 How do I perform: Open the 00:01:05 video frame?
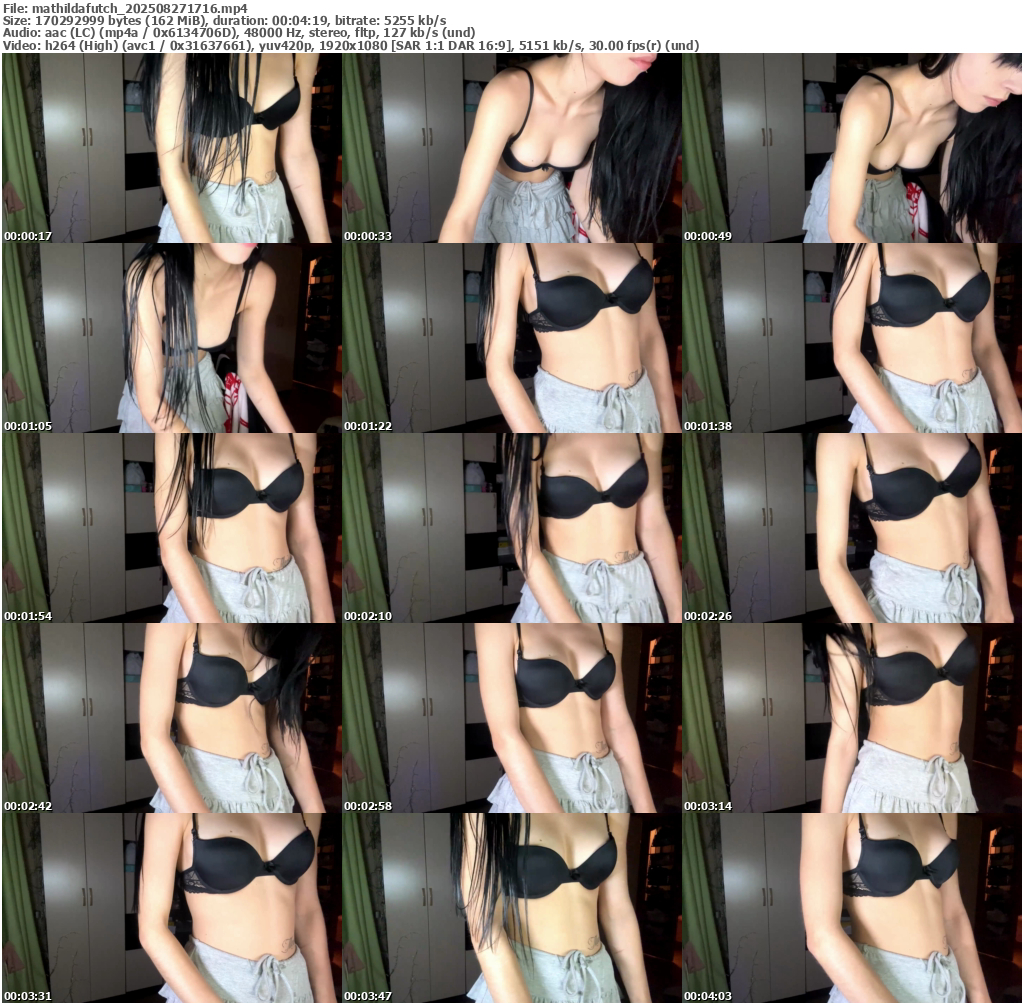click(172, 338)
